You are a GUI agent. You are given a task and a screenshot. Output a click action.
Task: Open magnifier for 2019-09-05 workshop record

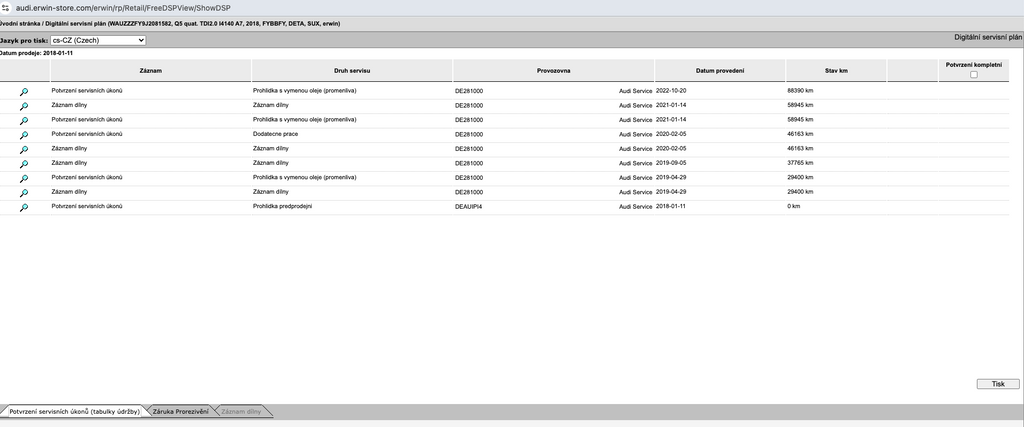coord(23,163)
